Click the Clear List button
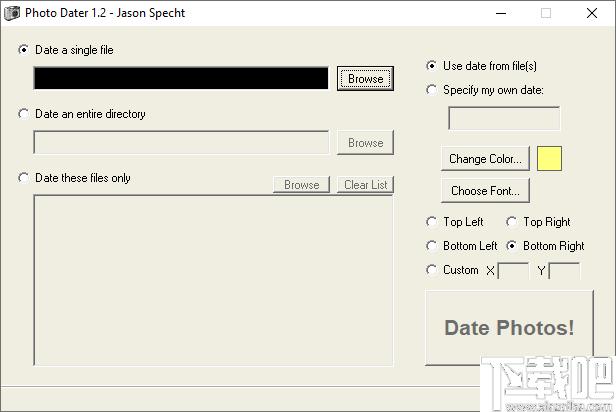Viewport: 616px width, 412px height. coord(365,185)
